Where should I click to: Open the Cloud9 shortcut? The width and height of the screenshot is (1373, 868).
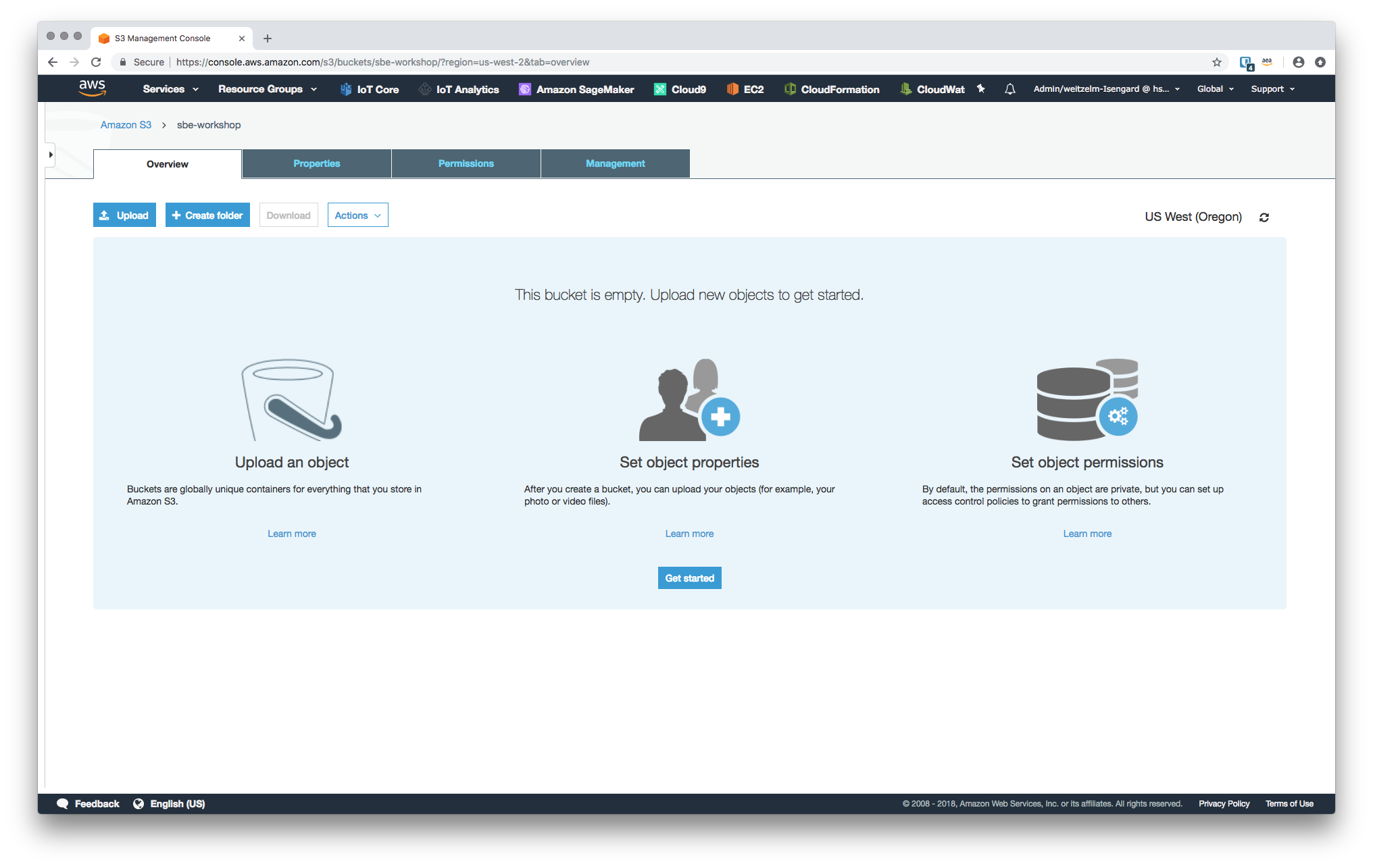coord(680,89)
